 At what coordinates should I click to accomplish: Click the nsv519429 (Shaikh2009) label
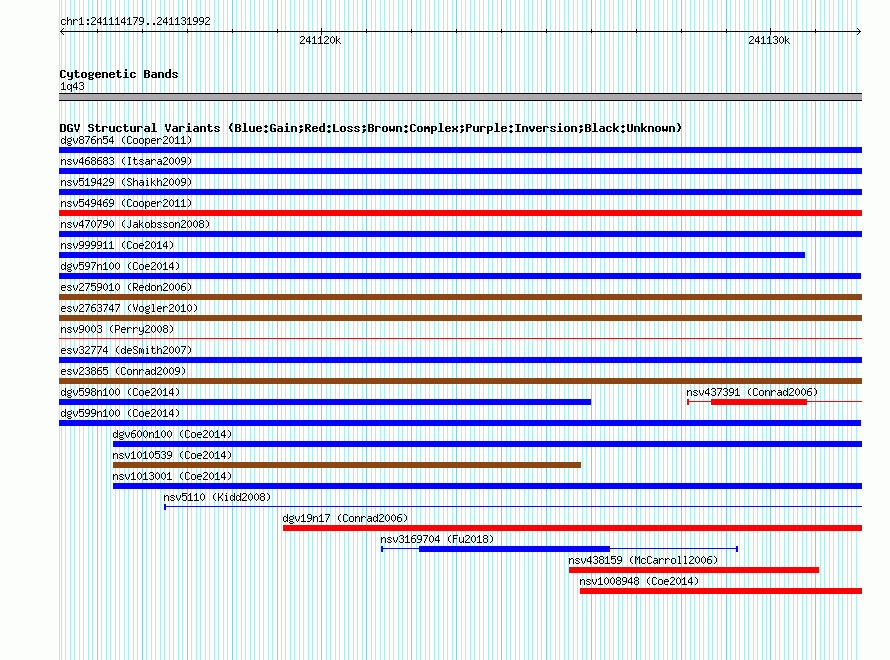126,182
